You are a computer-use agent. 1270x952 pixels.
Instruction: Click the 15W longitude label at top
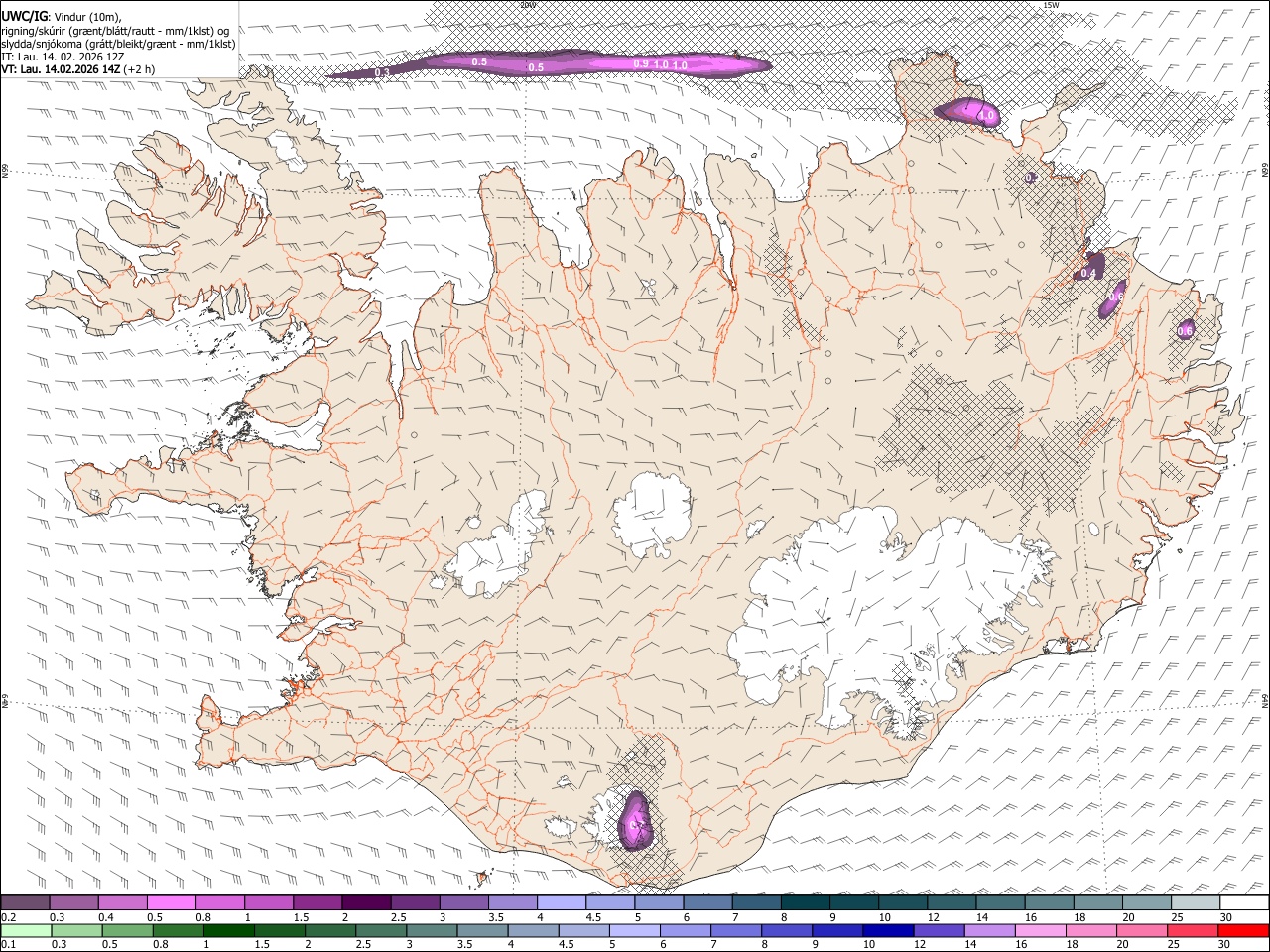point(1052,4)
